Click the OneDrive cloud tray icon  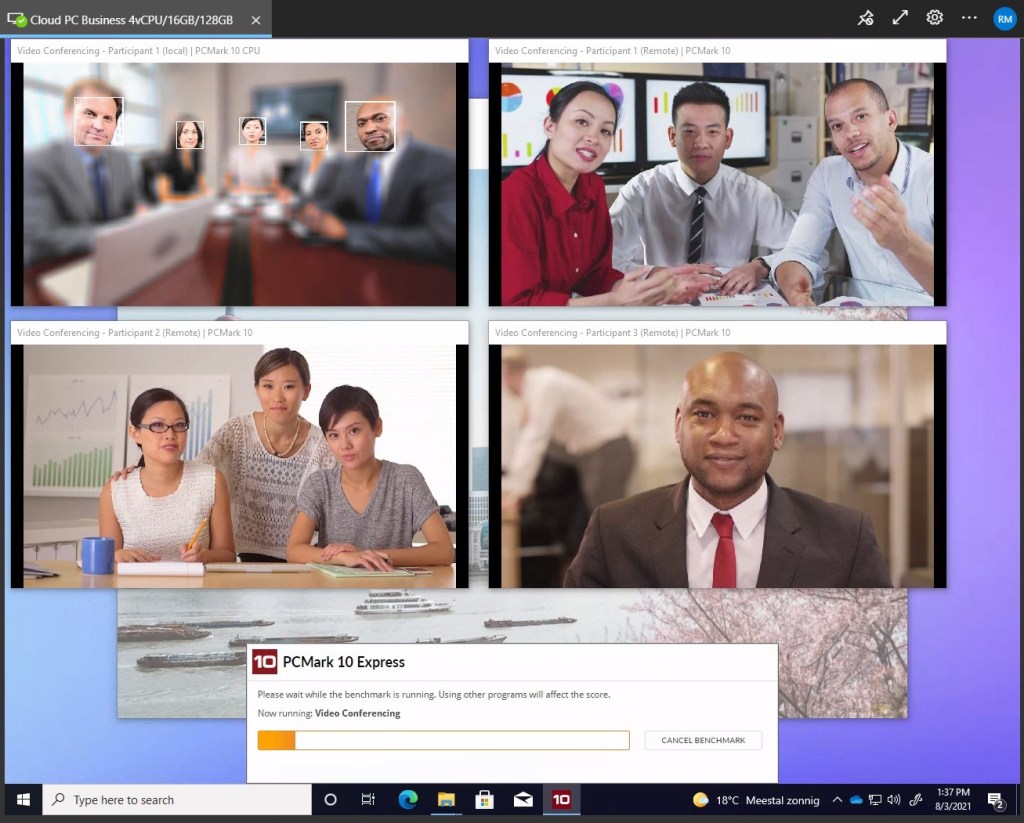tap(856, 799)
